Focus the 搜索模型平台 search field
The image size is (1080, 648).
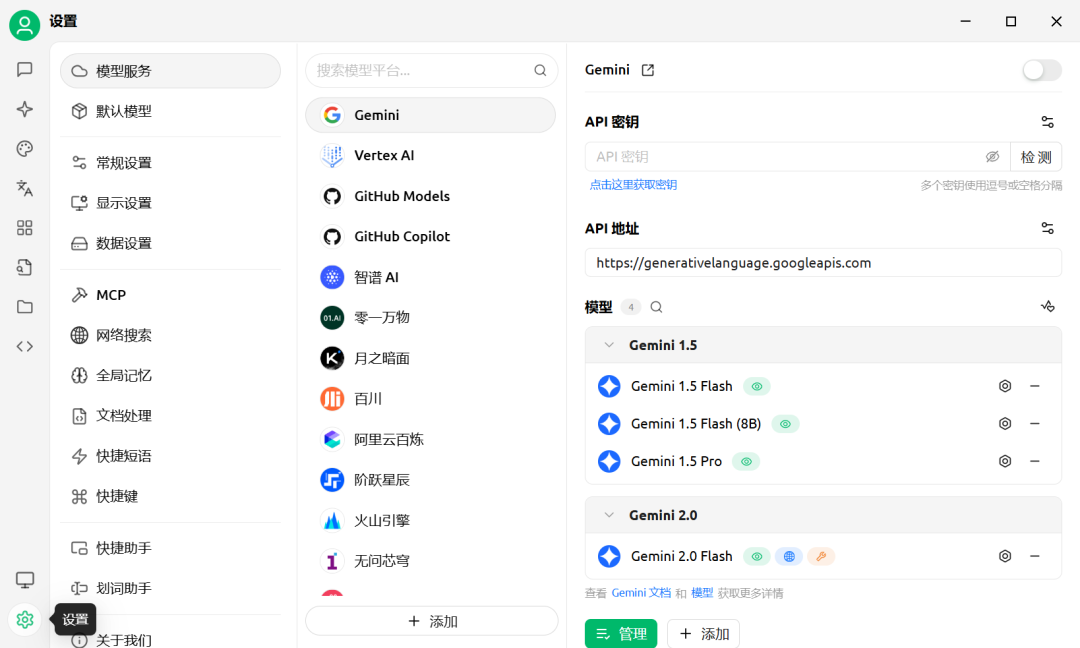tap(432, 70)
